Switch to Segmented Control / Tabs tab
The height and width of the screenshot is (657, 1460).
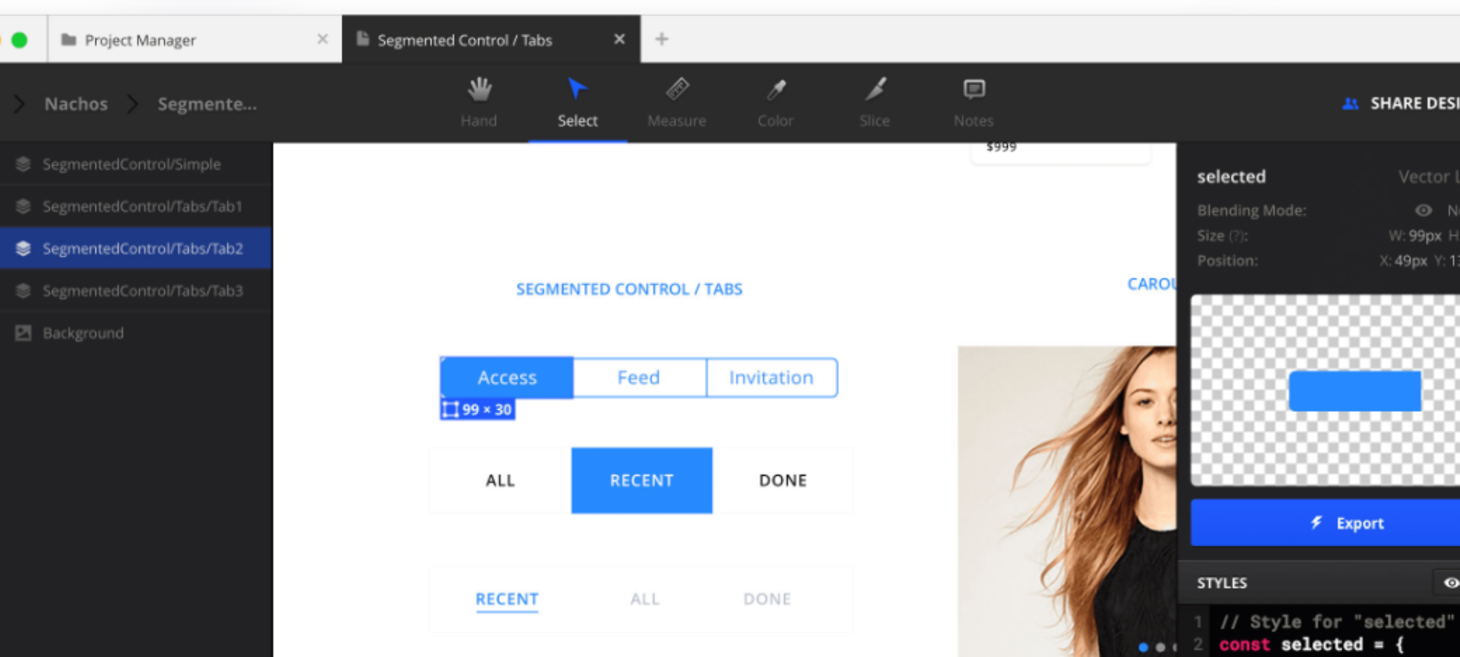pos(490,39)
